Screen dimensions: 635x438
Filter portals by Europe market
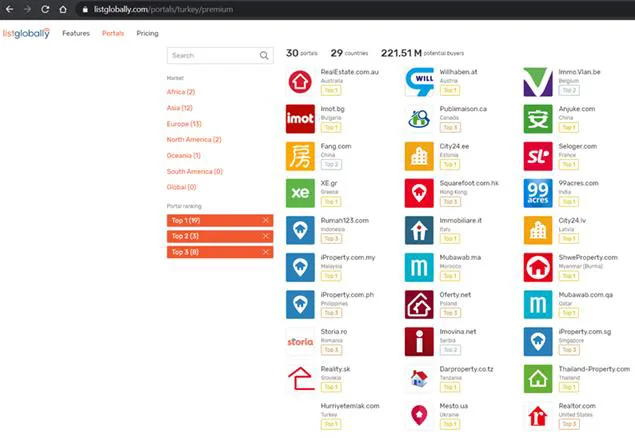coord(184,124)
